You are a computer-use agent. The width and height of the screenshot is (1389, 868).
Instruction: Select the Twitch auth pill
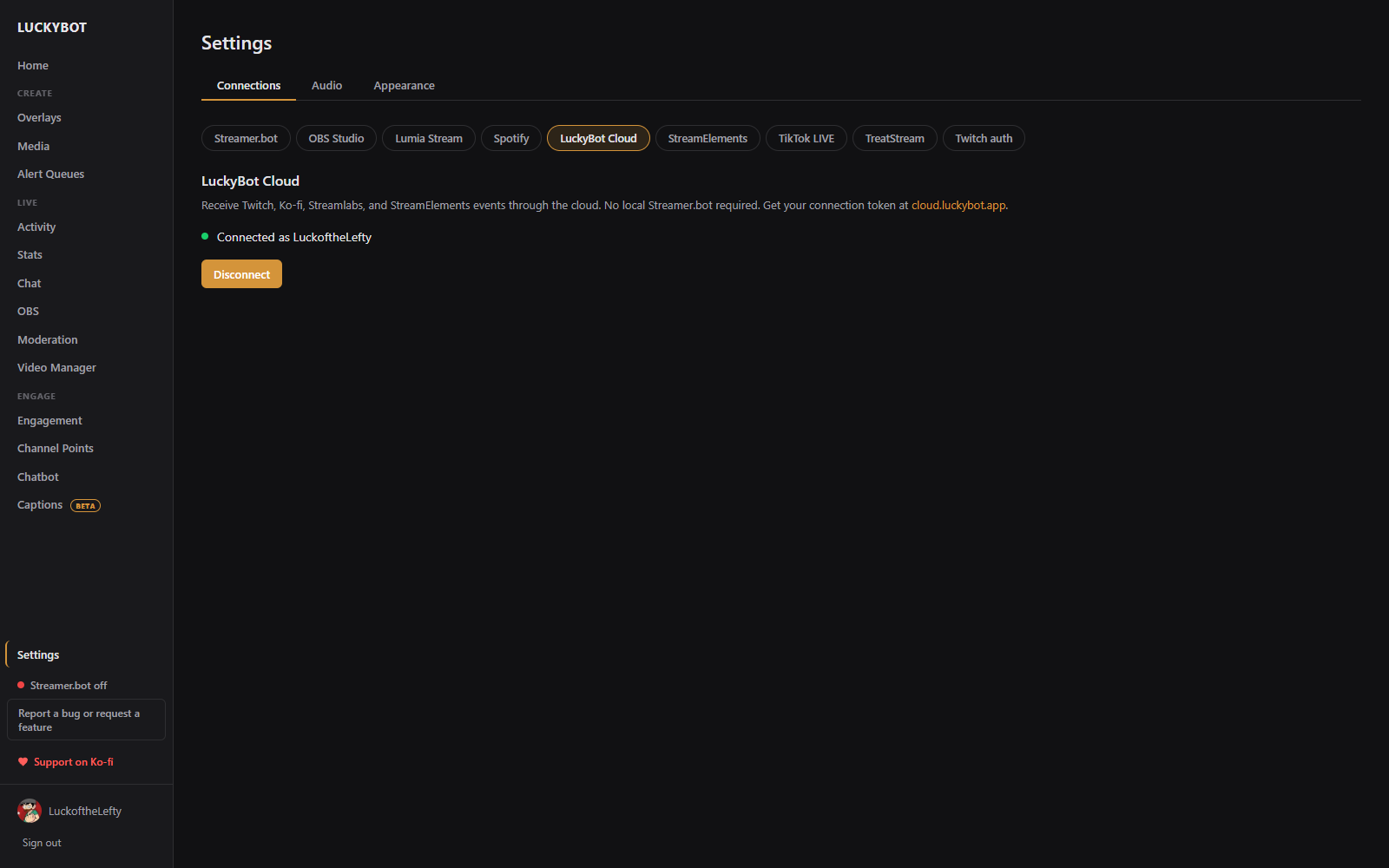tap(984, 138)
